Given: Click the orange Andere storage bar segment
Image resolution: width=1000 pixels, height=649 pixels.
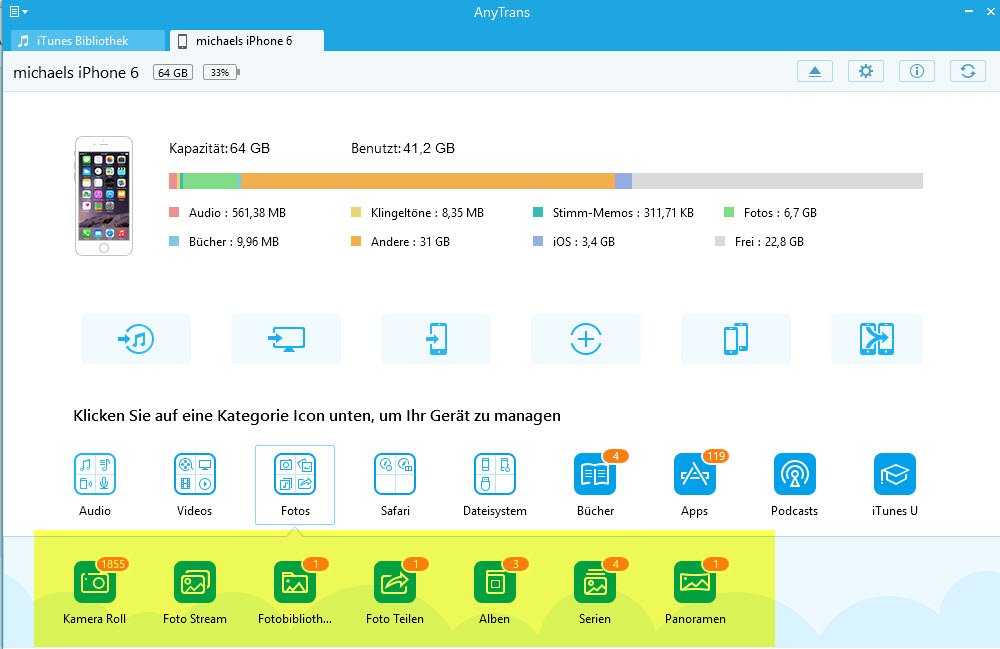Looking at the screenshot, I should [x=427, y=181].
